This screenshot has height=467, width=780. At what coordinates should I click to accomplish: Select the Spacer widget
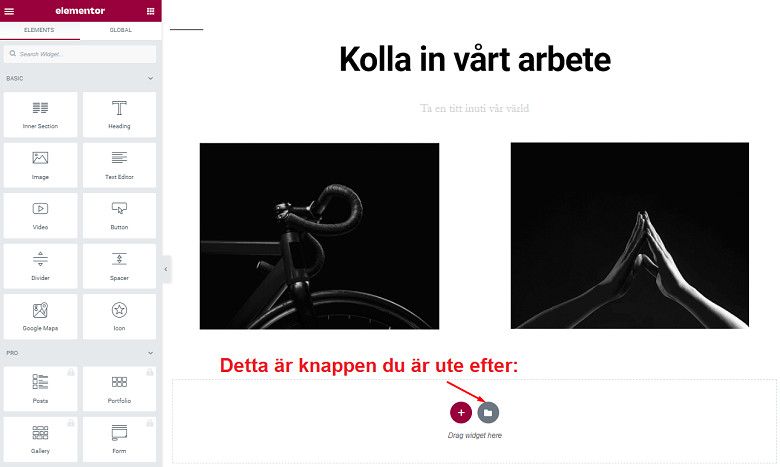tap(119, 266)
